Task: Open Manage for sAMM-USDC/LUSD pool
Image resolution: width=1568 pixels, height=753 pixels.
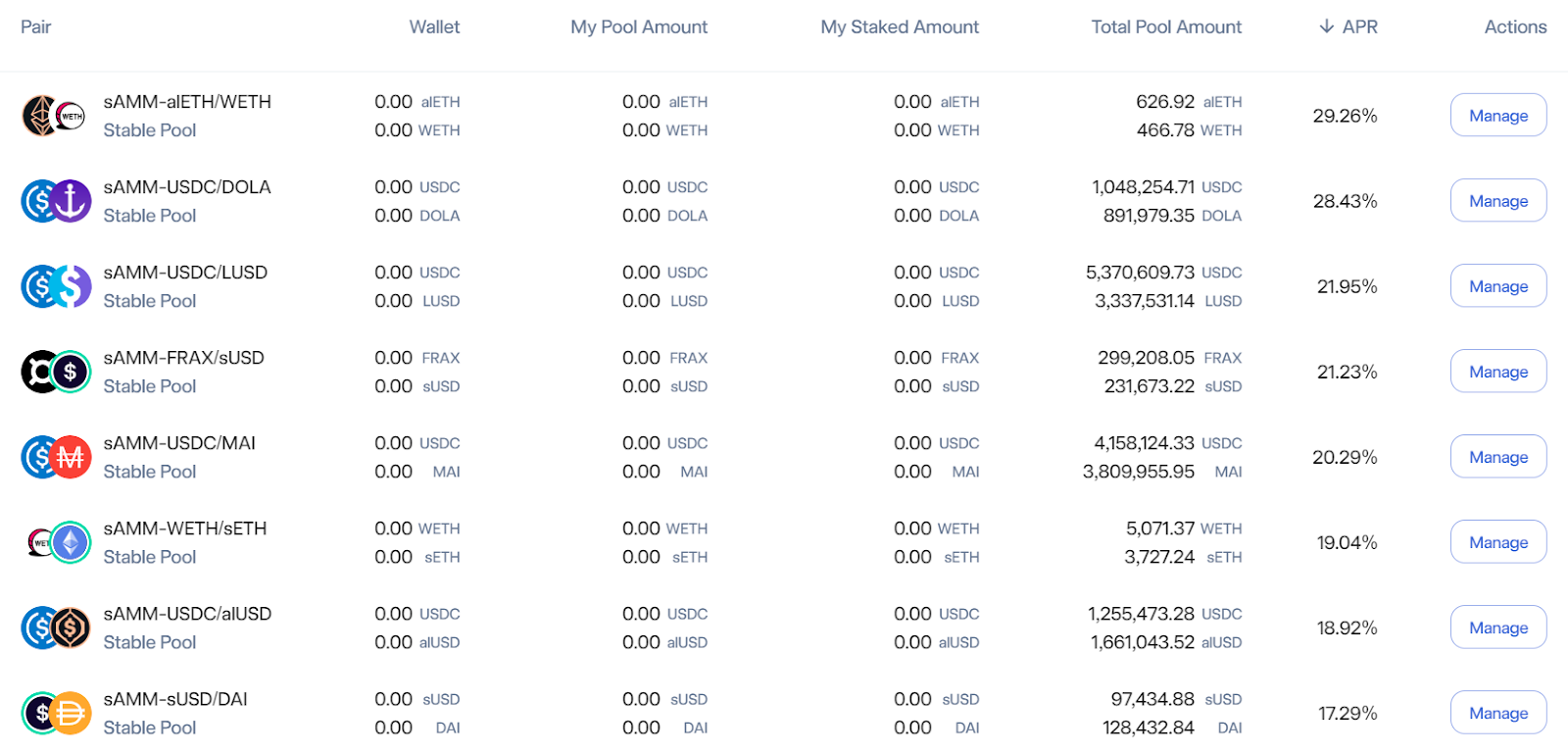Action: pos(1497,286)
